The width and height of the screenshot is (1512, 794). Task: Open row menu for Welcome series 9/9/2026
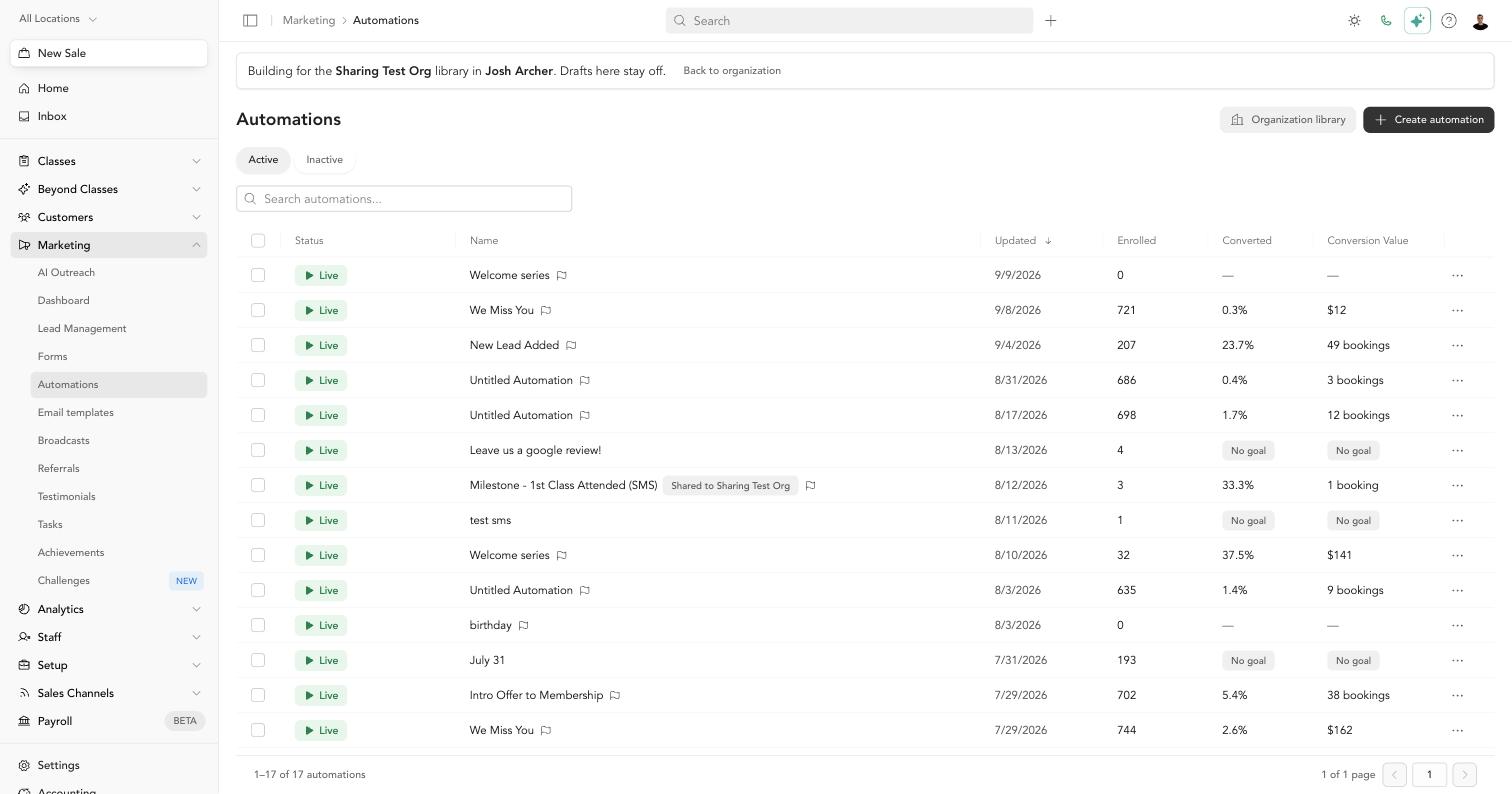pyautogui.click(x=1457, y=275)
